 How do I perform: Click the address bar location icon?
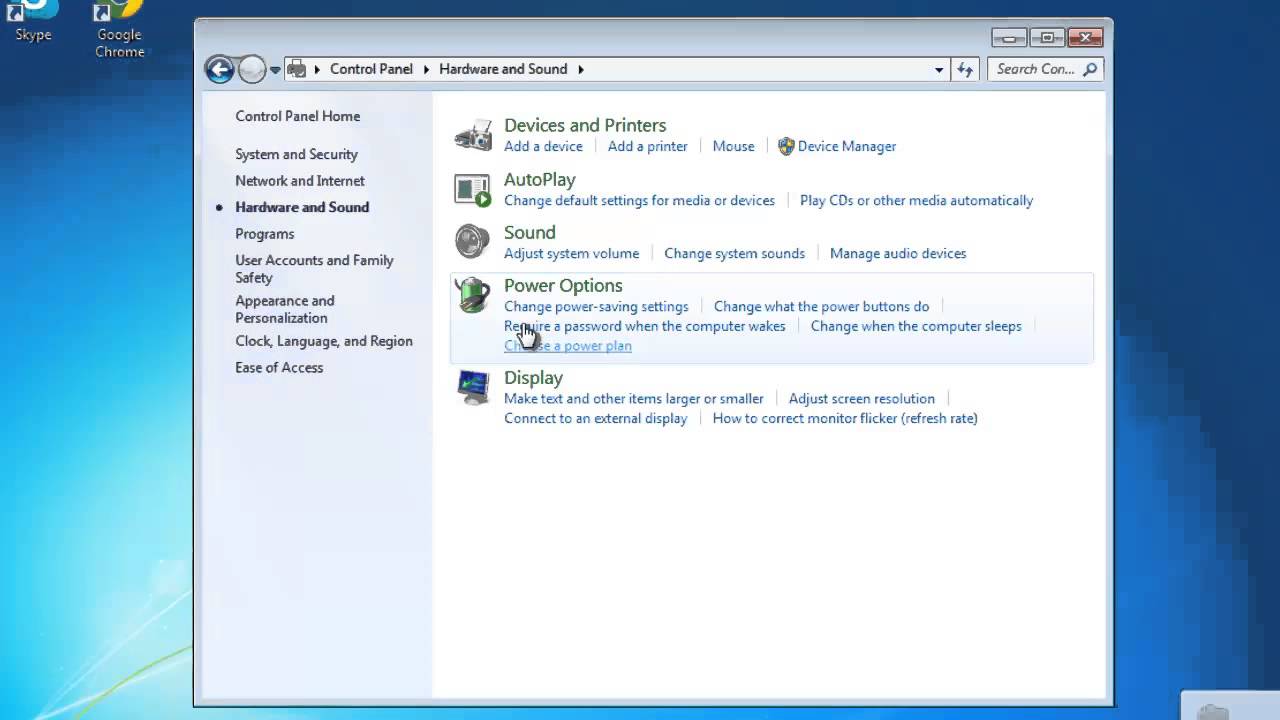point(296,69)
